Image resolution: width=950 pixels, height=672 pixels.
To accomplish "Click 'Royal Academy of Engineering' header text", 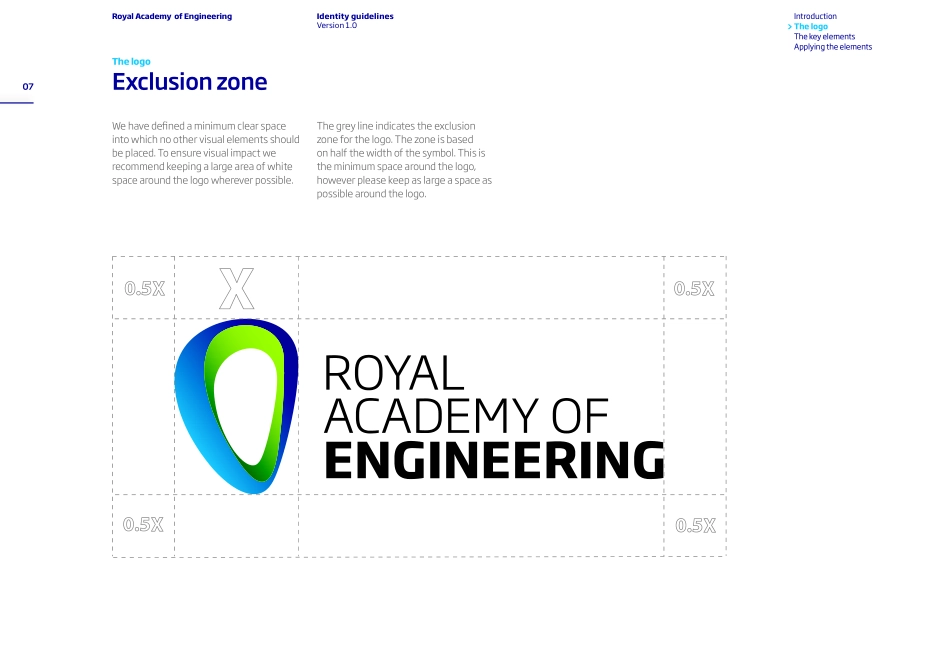I will 172,17.
